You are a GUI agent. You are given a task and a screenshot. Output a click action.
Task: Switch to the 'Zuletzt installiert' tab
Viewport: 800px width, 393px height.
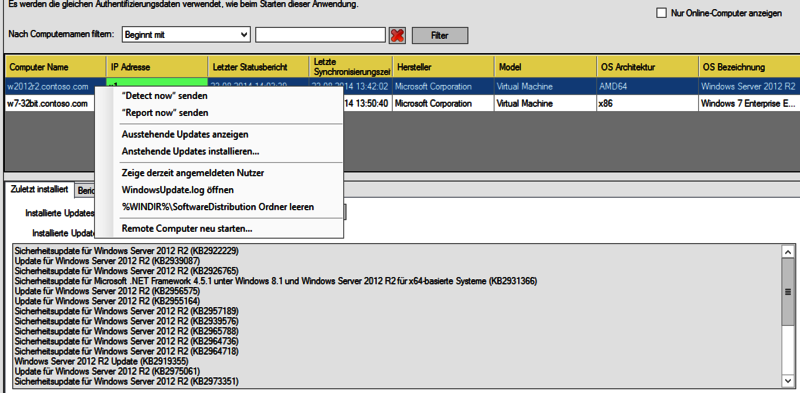pos(39,188)
